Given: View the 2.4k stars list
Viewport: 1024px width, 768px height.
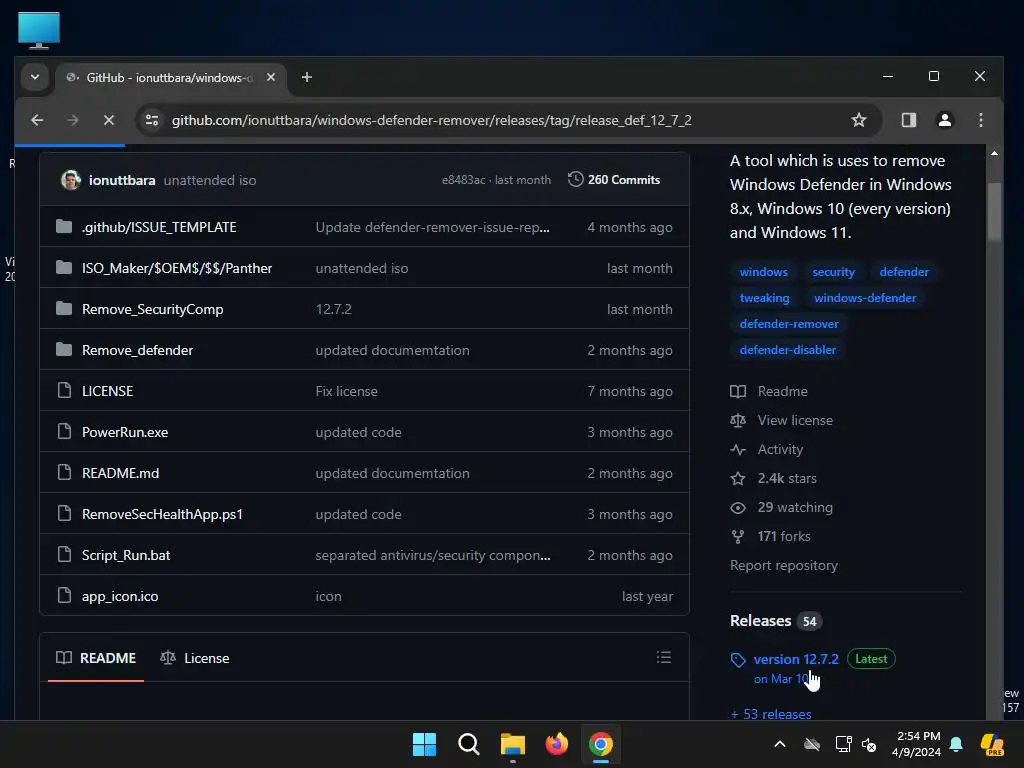Looking at the screenshot, I should pyautogui.click(x=773, y=479).
